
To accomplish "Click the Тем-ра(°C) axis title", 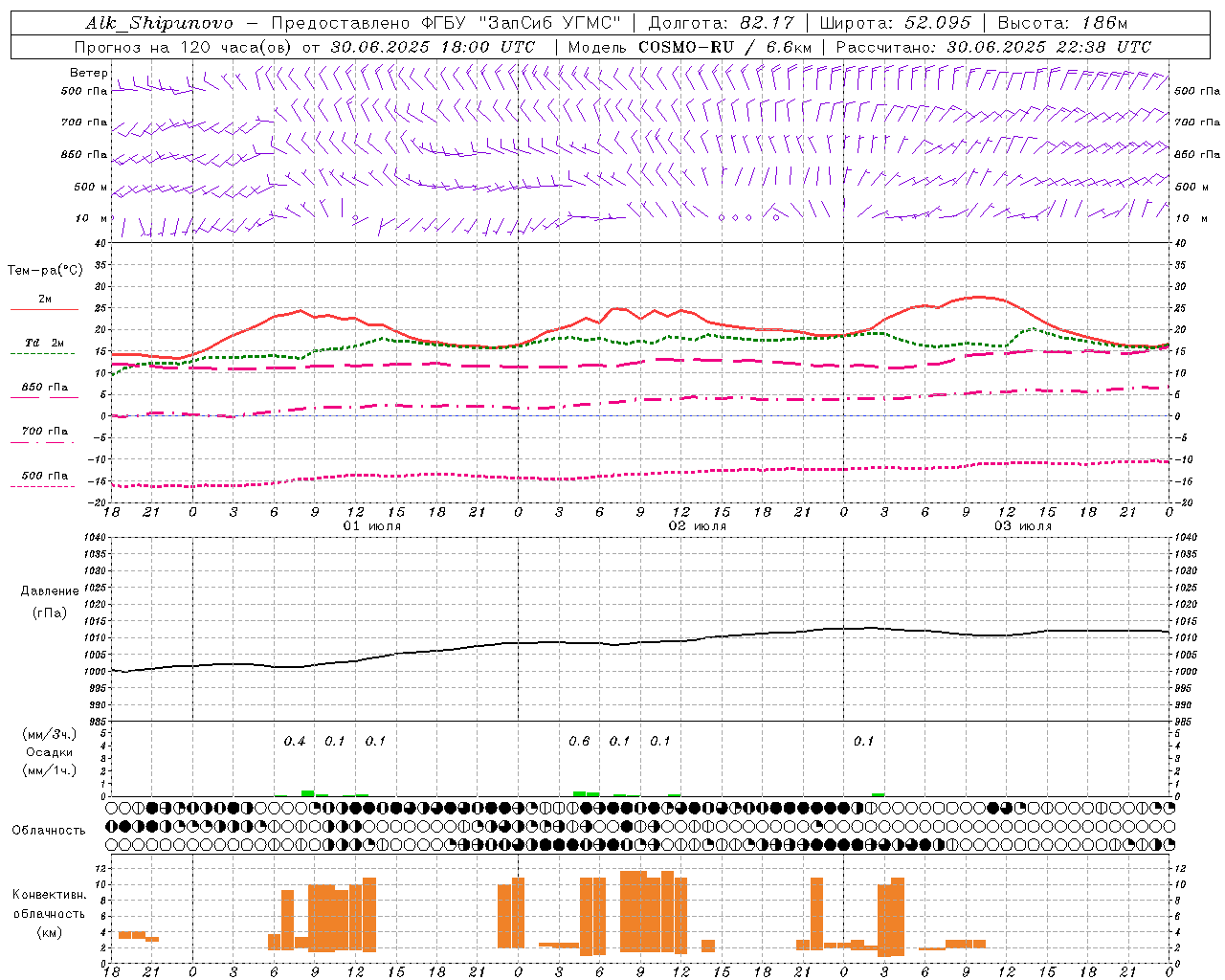I will (45, 271).
